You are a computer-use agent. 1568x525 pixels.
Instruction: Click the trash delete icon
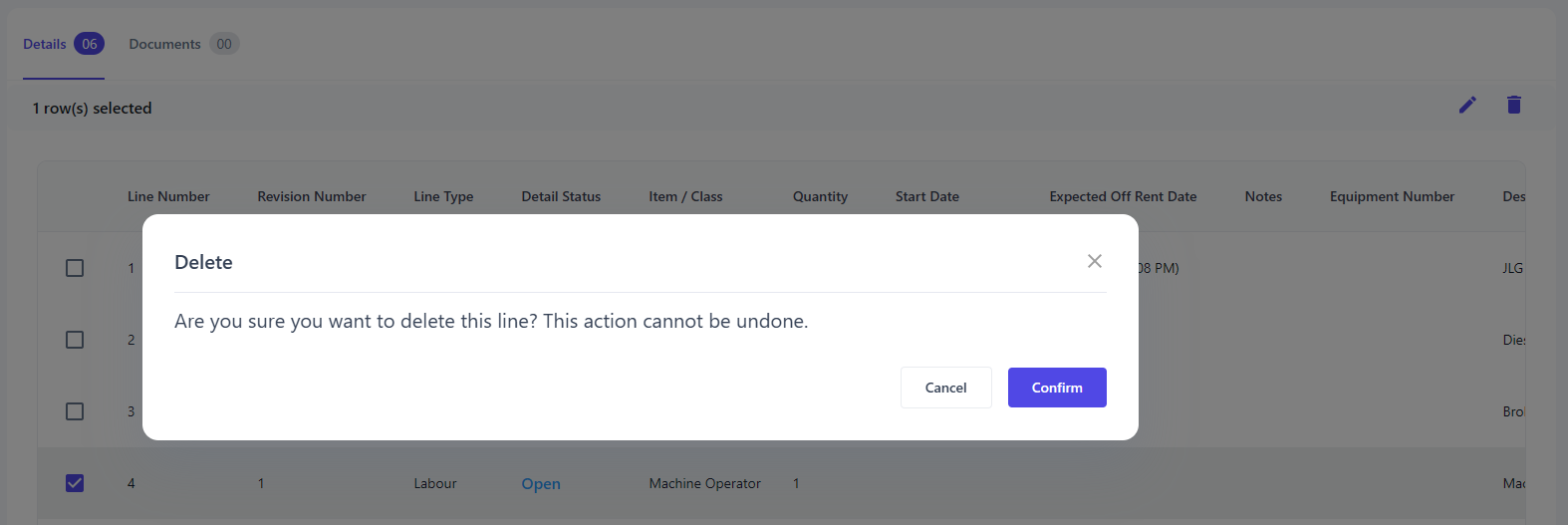click(1513, 105)
